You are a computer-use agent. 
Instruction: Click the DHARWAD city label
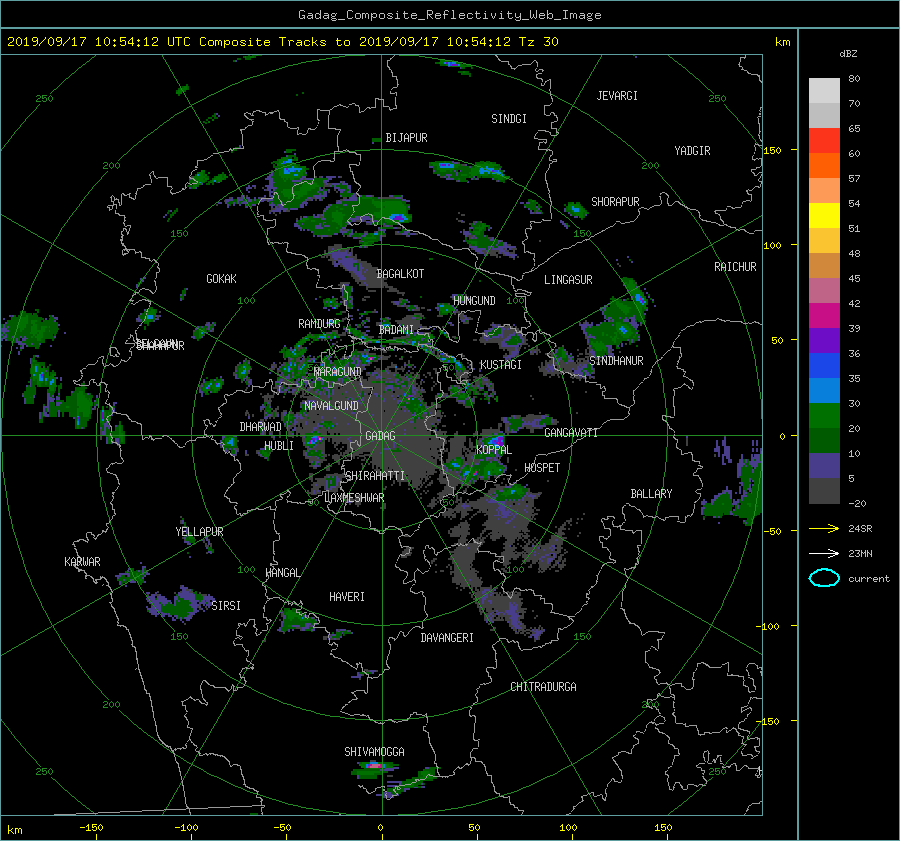260,427
